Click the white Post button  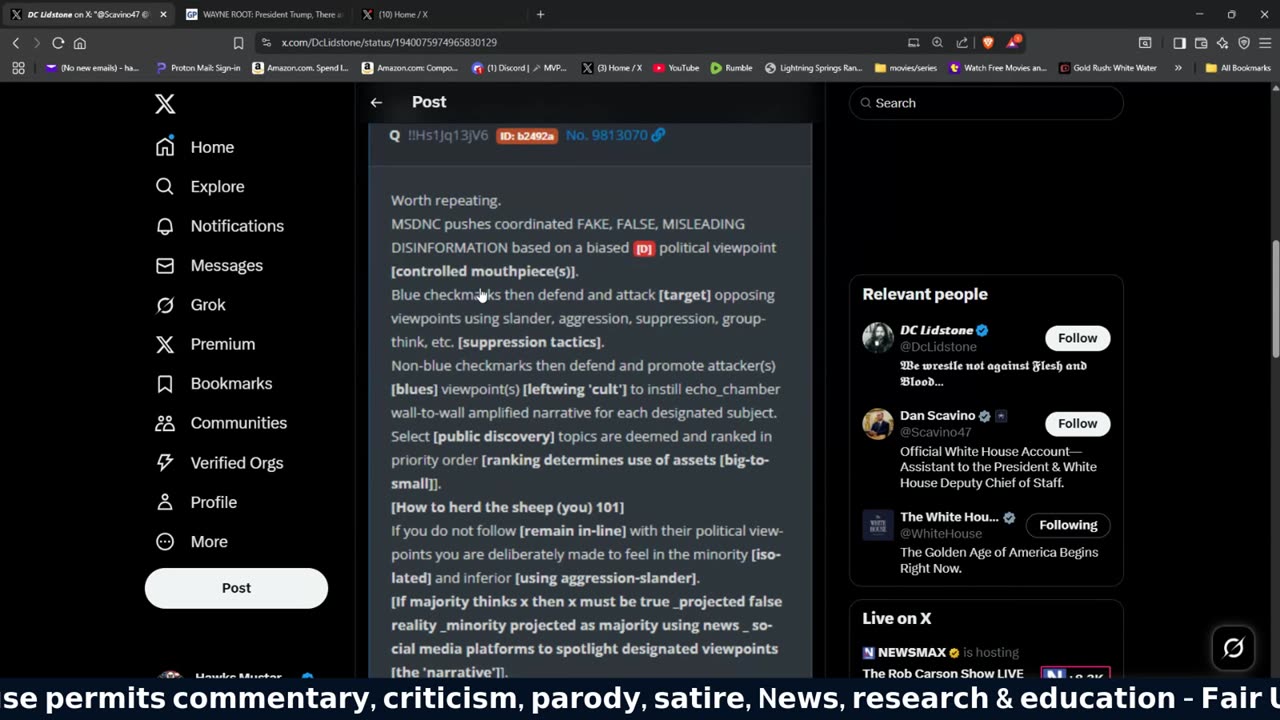[236, 588]
